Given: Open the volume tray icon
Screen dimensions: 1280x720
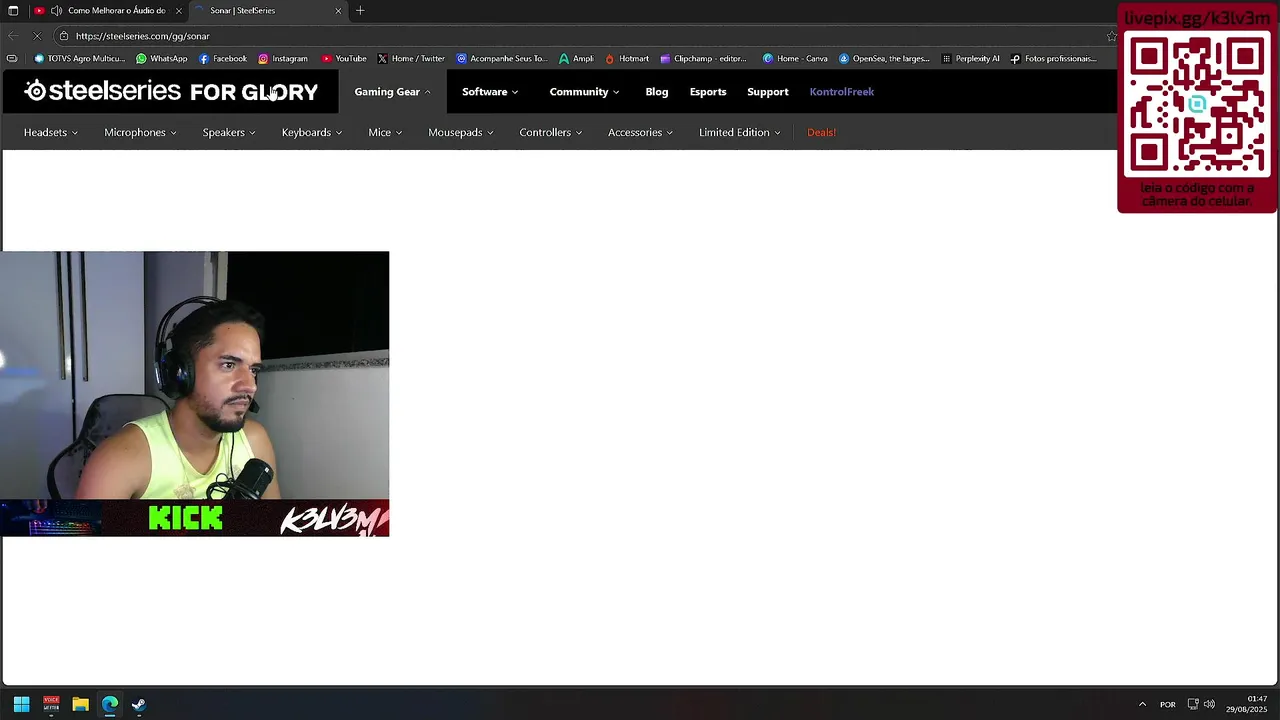Looking at the screenshot, I should pos(1210,704).
